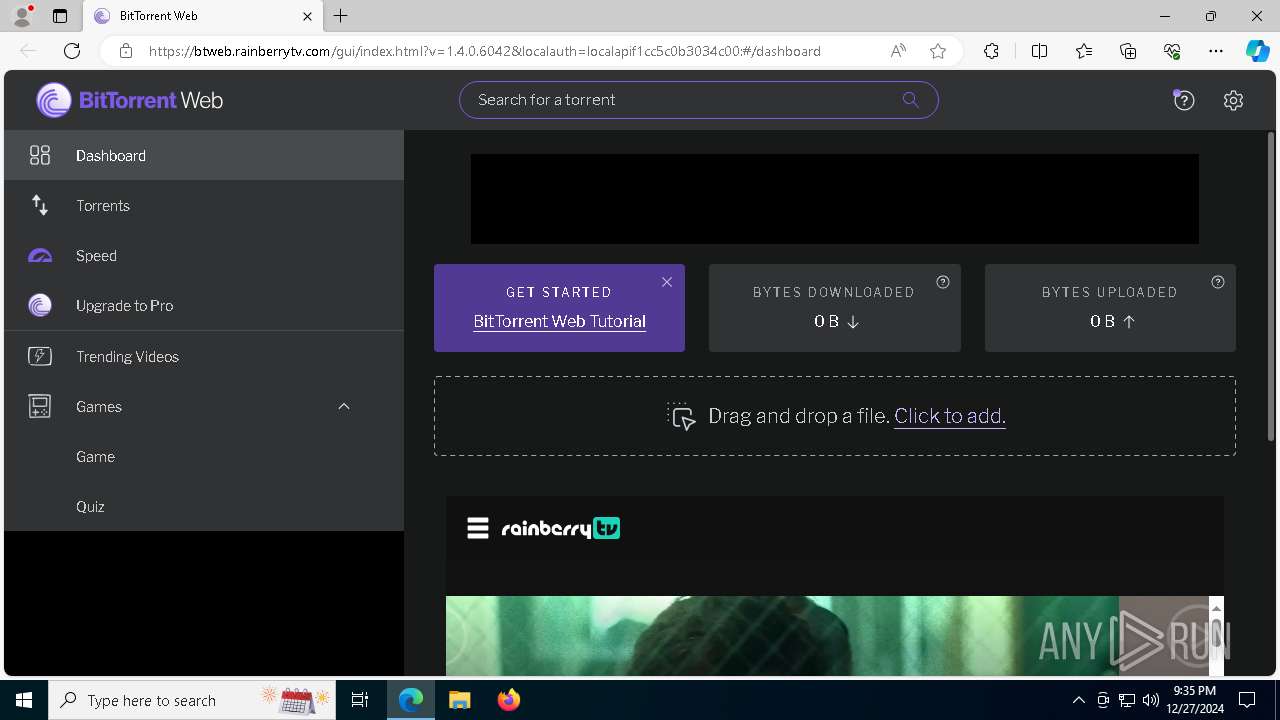Select Upgrade to Pro menu item
This screenshot has width=1280, height=720.
[x=204, y=305]
